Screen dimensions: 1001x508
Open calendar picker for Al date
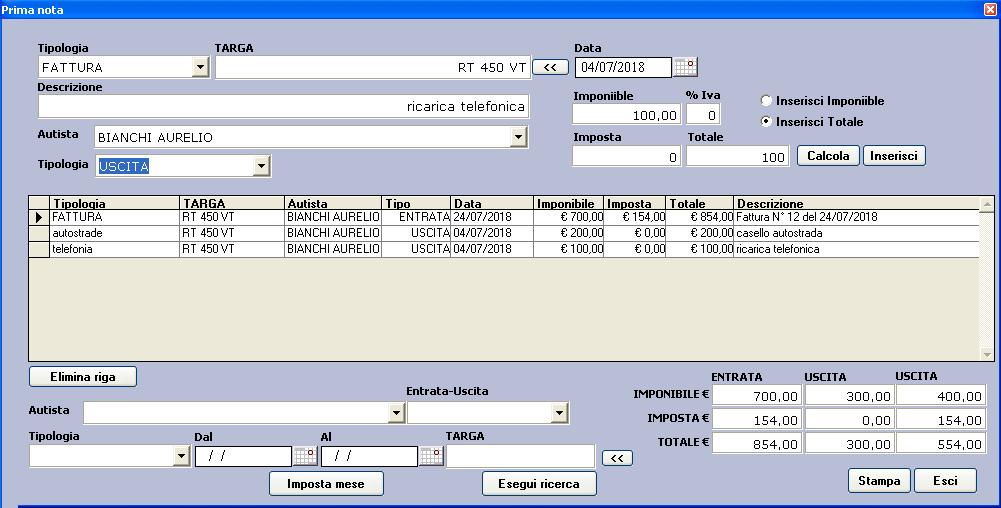pos(431,456)
